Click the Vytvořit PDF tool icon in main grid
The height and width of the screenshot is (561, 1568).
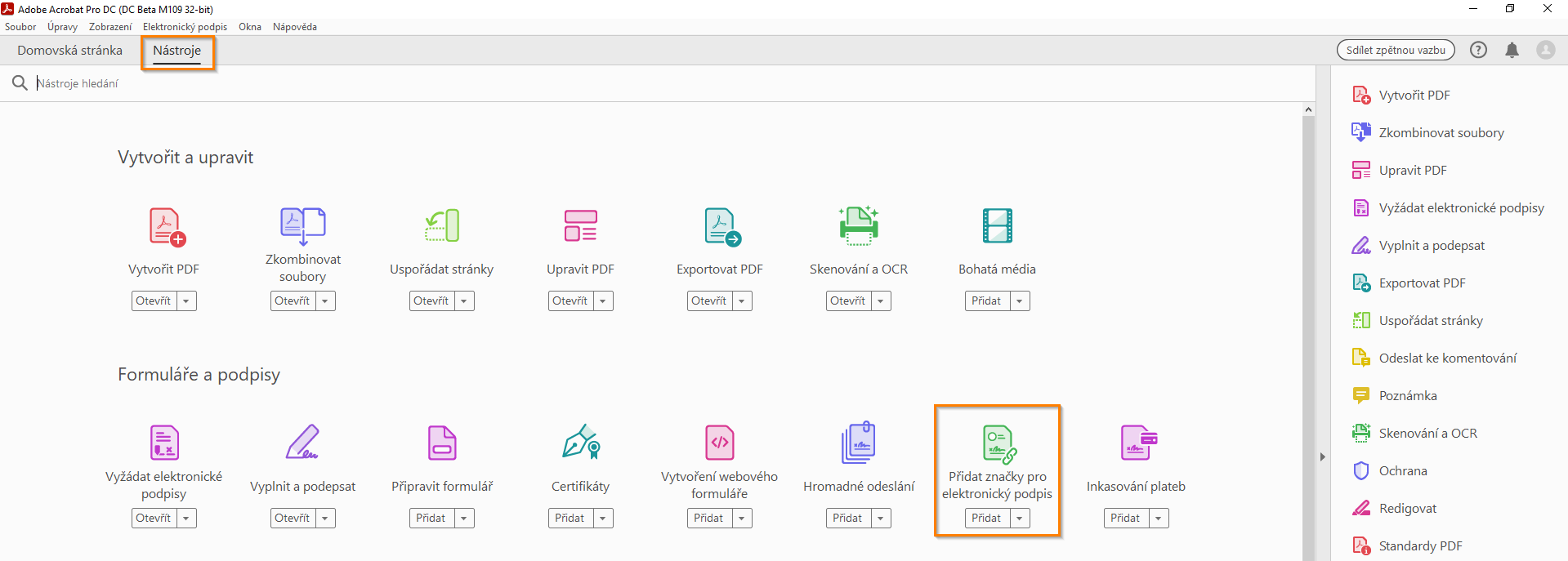click(x=167, y=227)
